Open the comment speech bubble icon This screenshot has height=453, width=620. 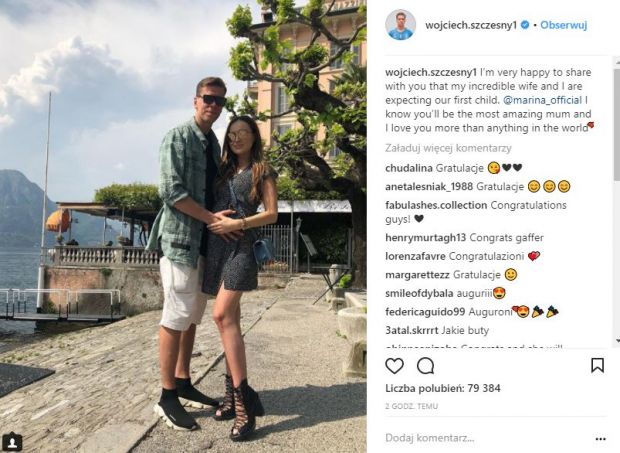(425, 366)
